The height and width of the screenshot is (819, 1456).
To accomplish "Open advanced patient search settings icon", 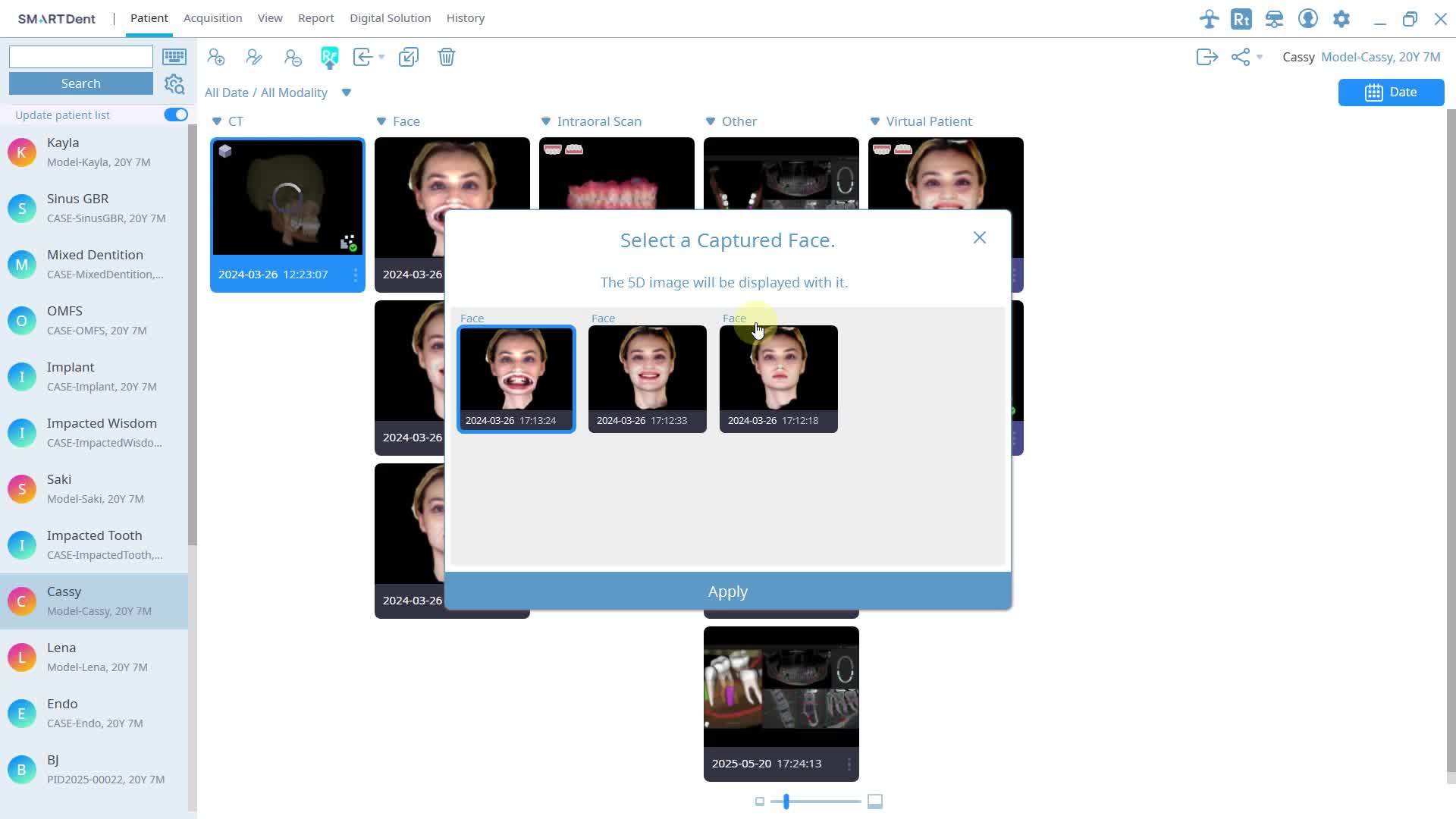I will tap(174, 84).
